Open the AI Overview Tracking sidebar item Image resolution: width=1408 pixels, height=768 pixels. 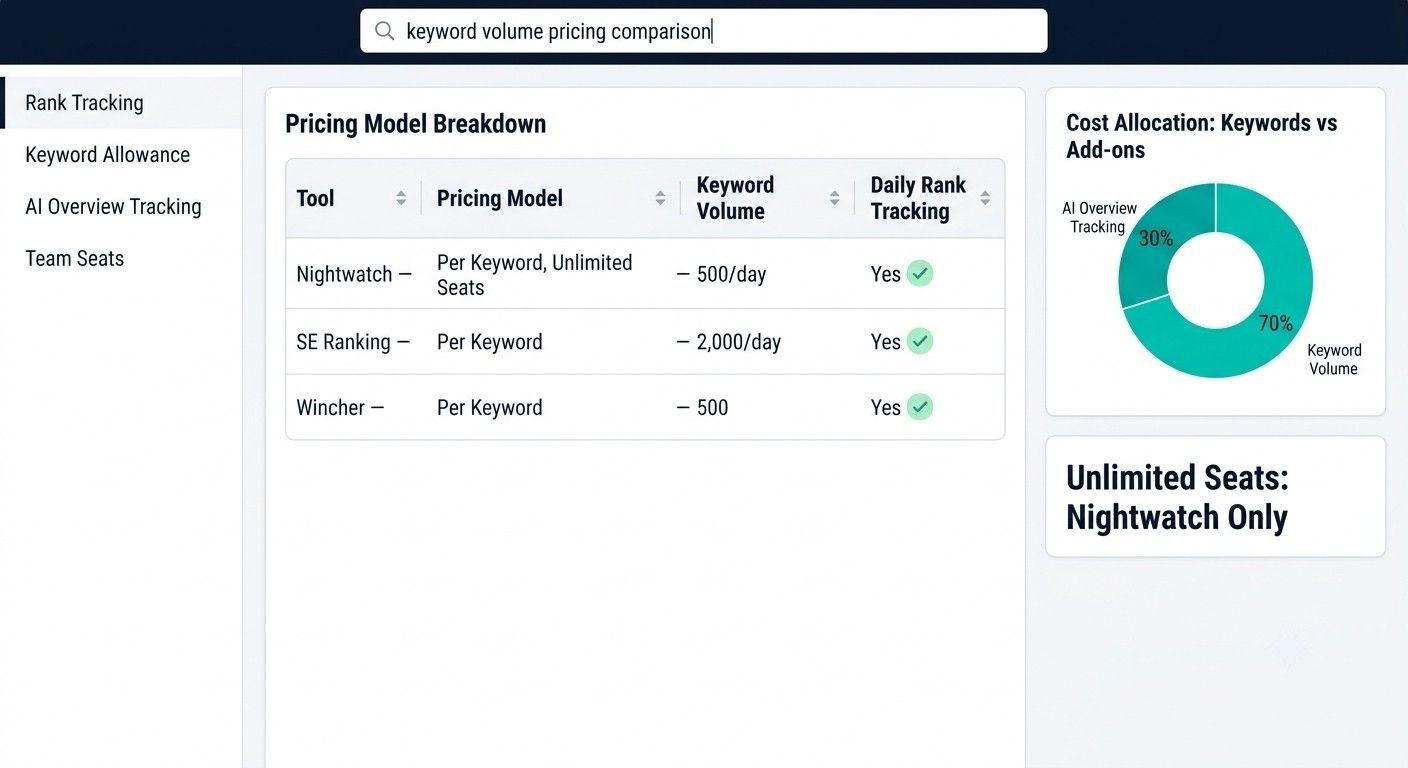click(x=121, y=207)
